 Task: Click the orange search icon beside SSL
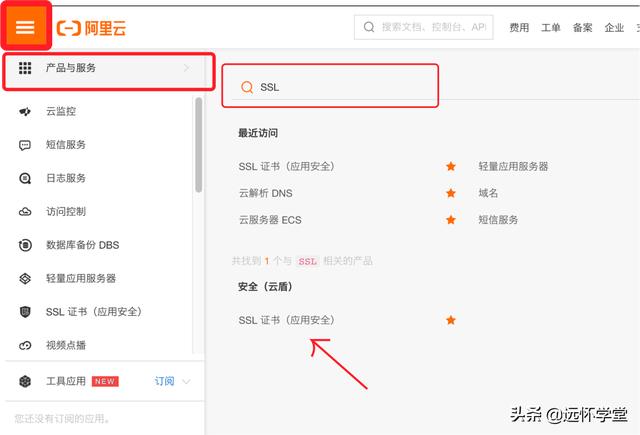[247, 87]
